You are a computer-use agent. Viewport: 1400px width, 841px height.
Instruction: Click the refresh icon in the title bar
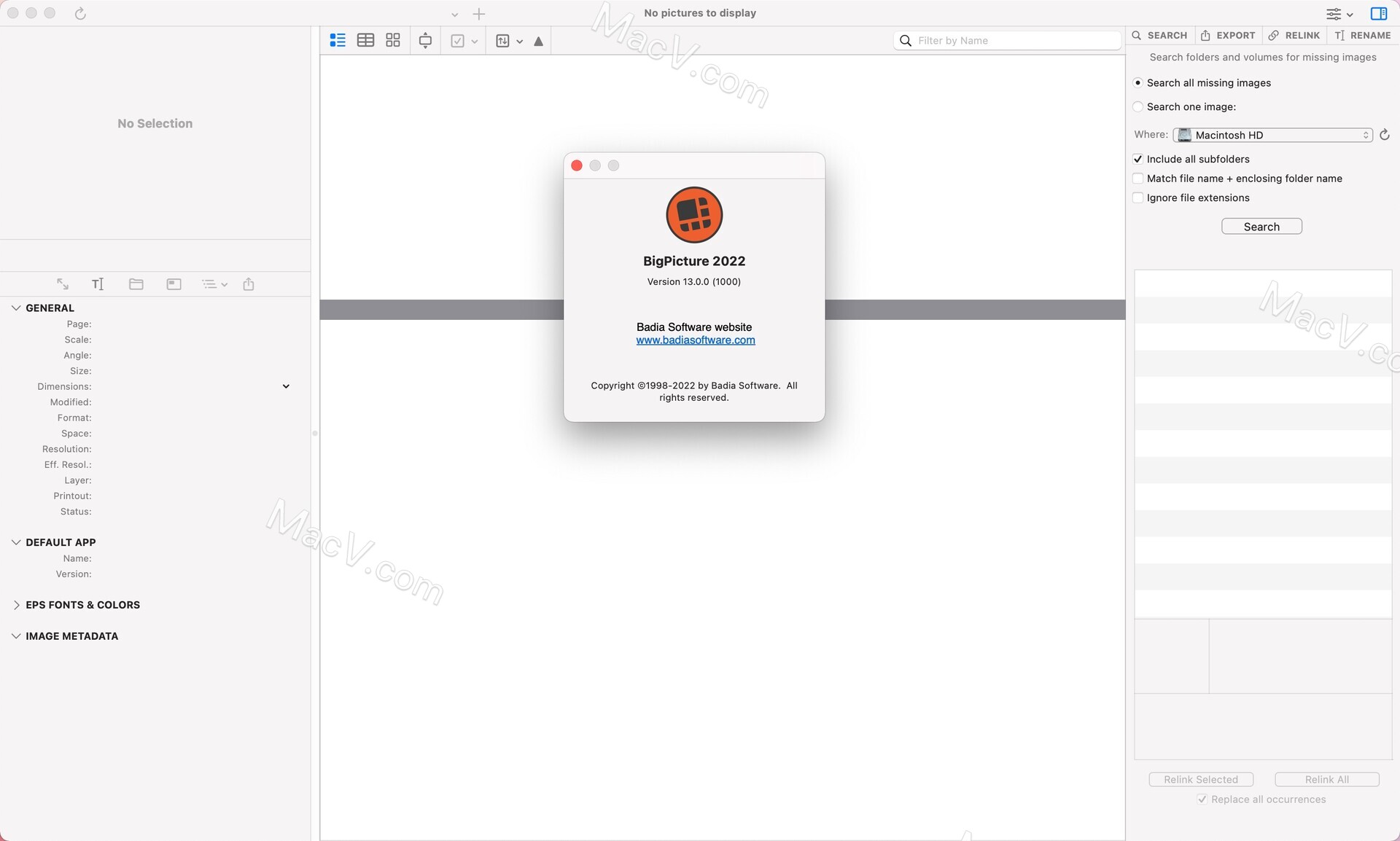tap(81, 13)
